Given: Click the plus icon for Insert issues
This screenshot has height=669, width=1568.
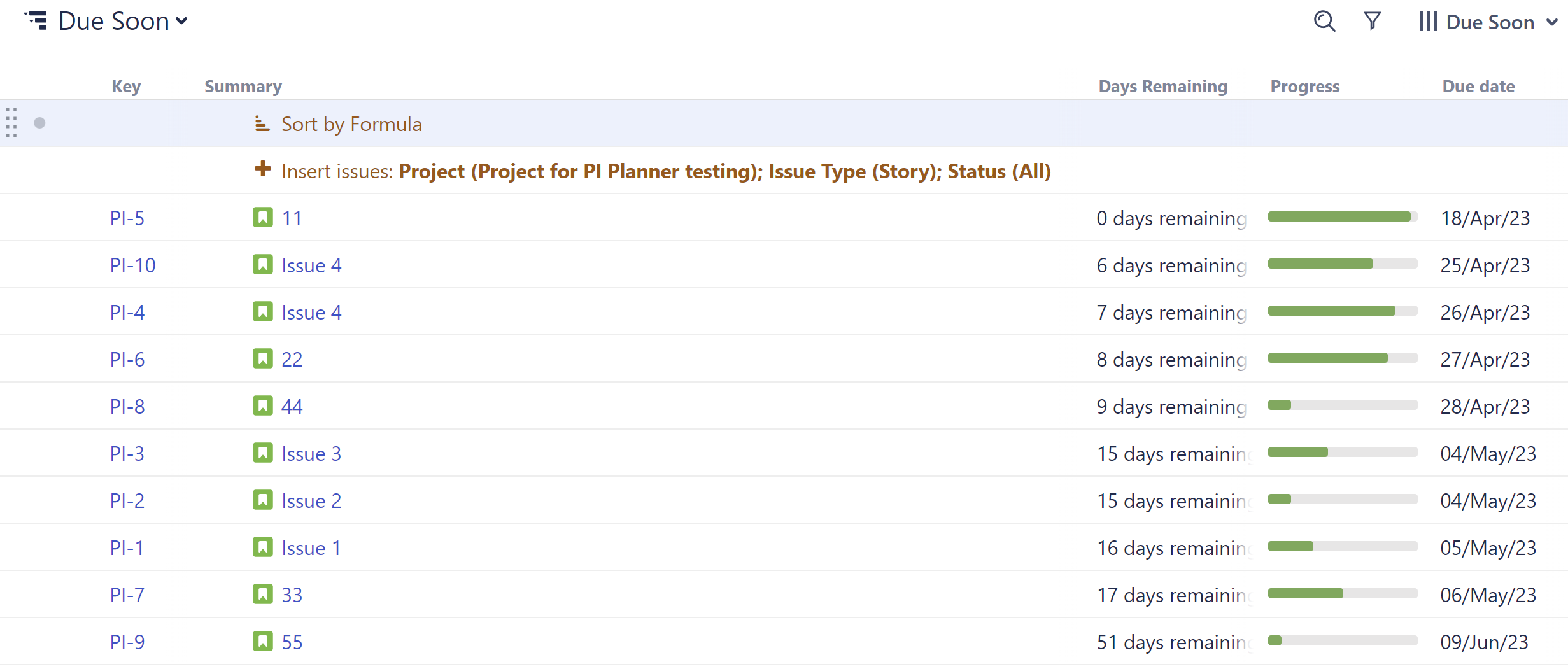Looking at the screenshot, I should 262,169.
